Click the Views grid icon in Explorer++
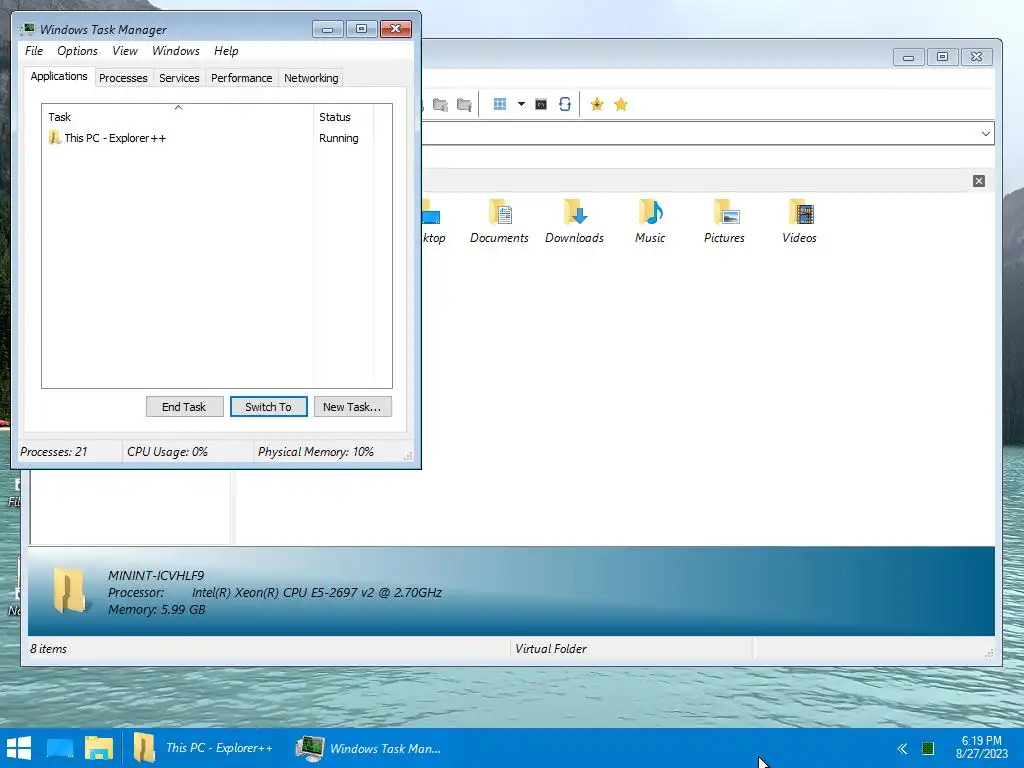 (x=500, y=104)
